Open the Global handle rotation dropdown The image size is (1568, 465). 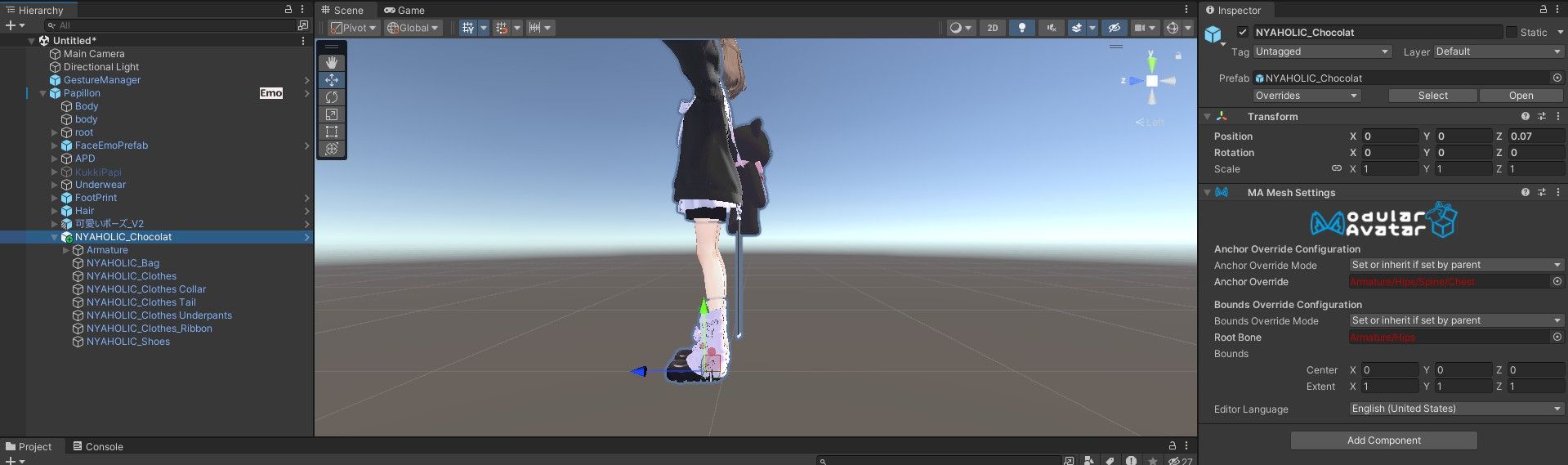[413, 28]
